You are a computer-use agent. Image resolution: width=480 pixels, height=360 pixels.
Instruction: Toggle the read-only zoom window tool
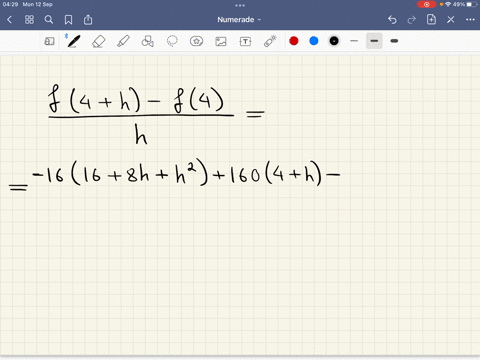49,41
